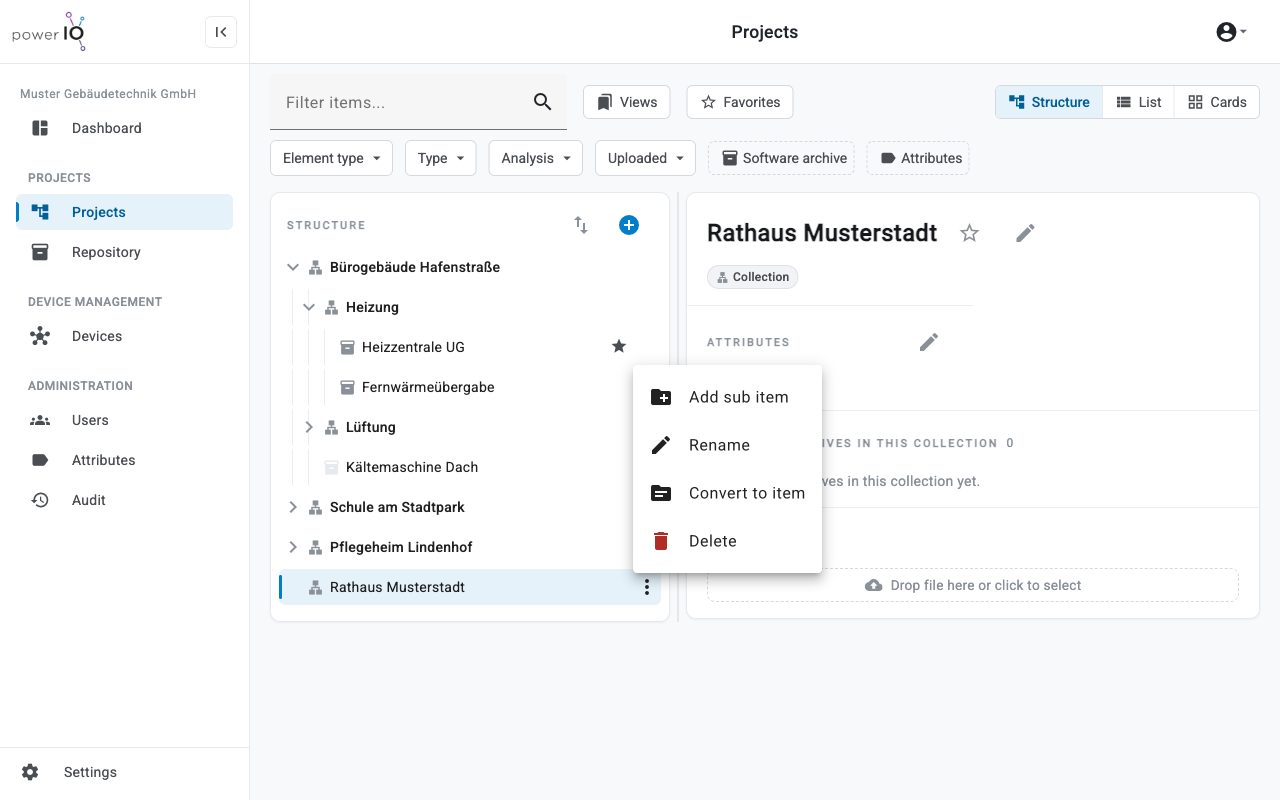Click the Views button
The image size is (1280, 800).
point(627,102)
